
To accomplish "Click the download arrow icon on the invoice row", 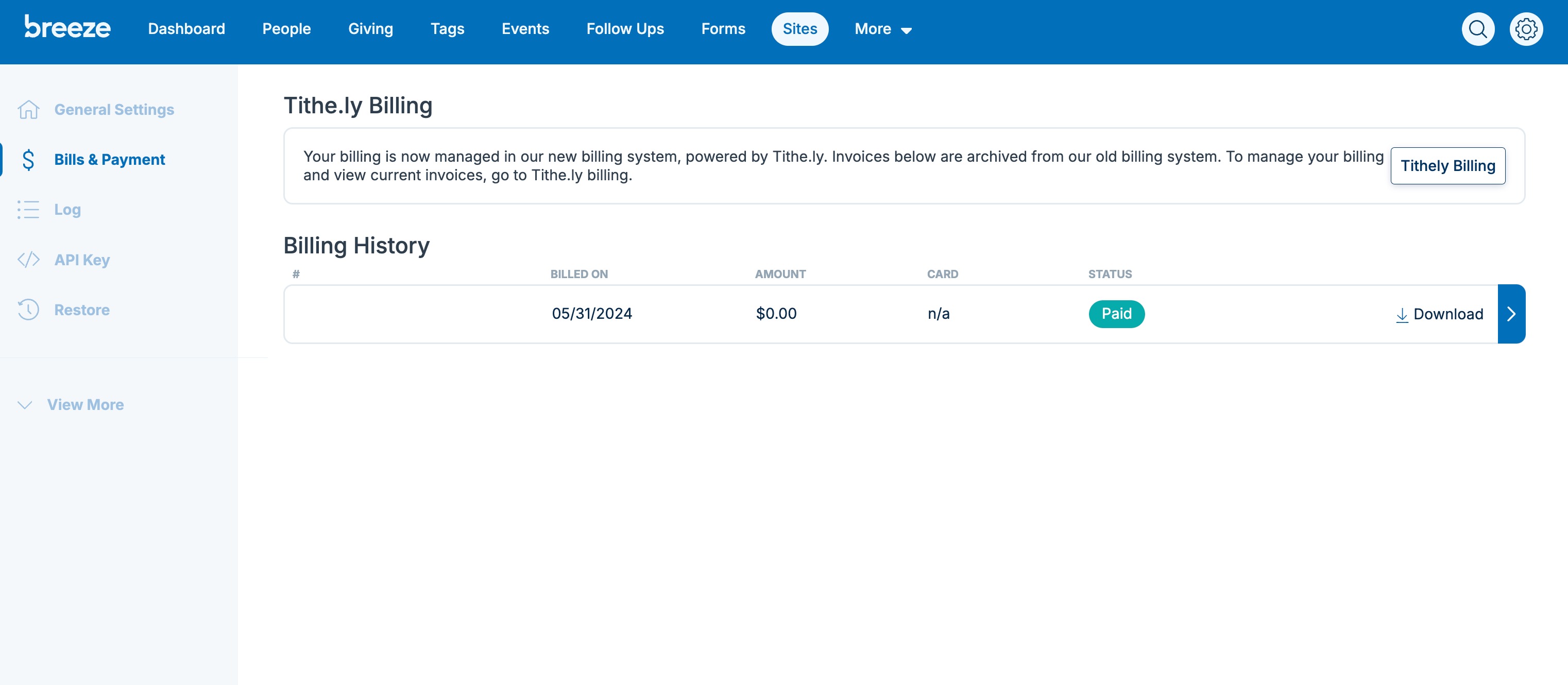I will click(x=1403, y=315).
